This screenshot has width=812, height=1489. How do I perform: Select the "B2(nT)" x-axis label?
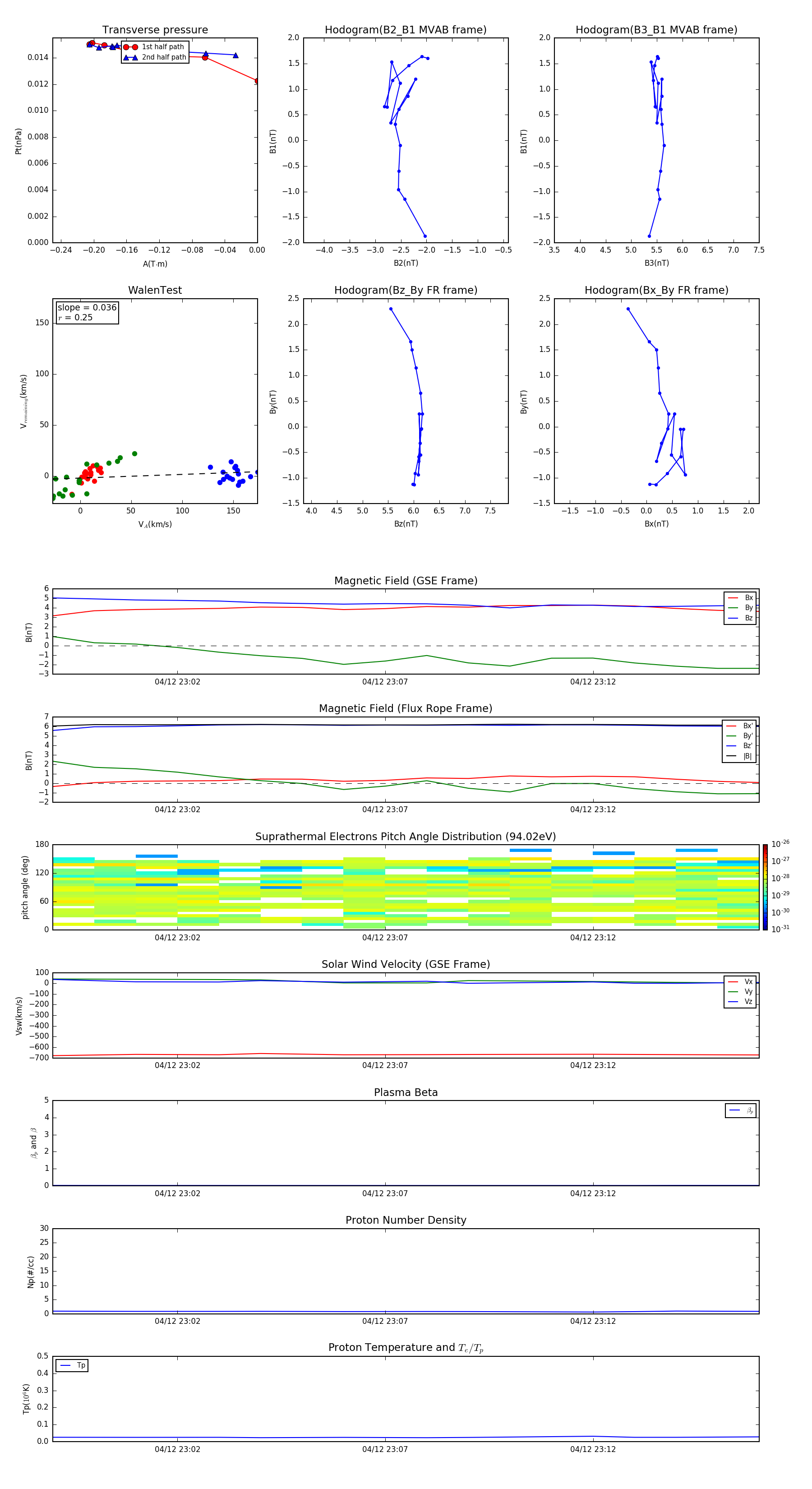(406, 263)
